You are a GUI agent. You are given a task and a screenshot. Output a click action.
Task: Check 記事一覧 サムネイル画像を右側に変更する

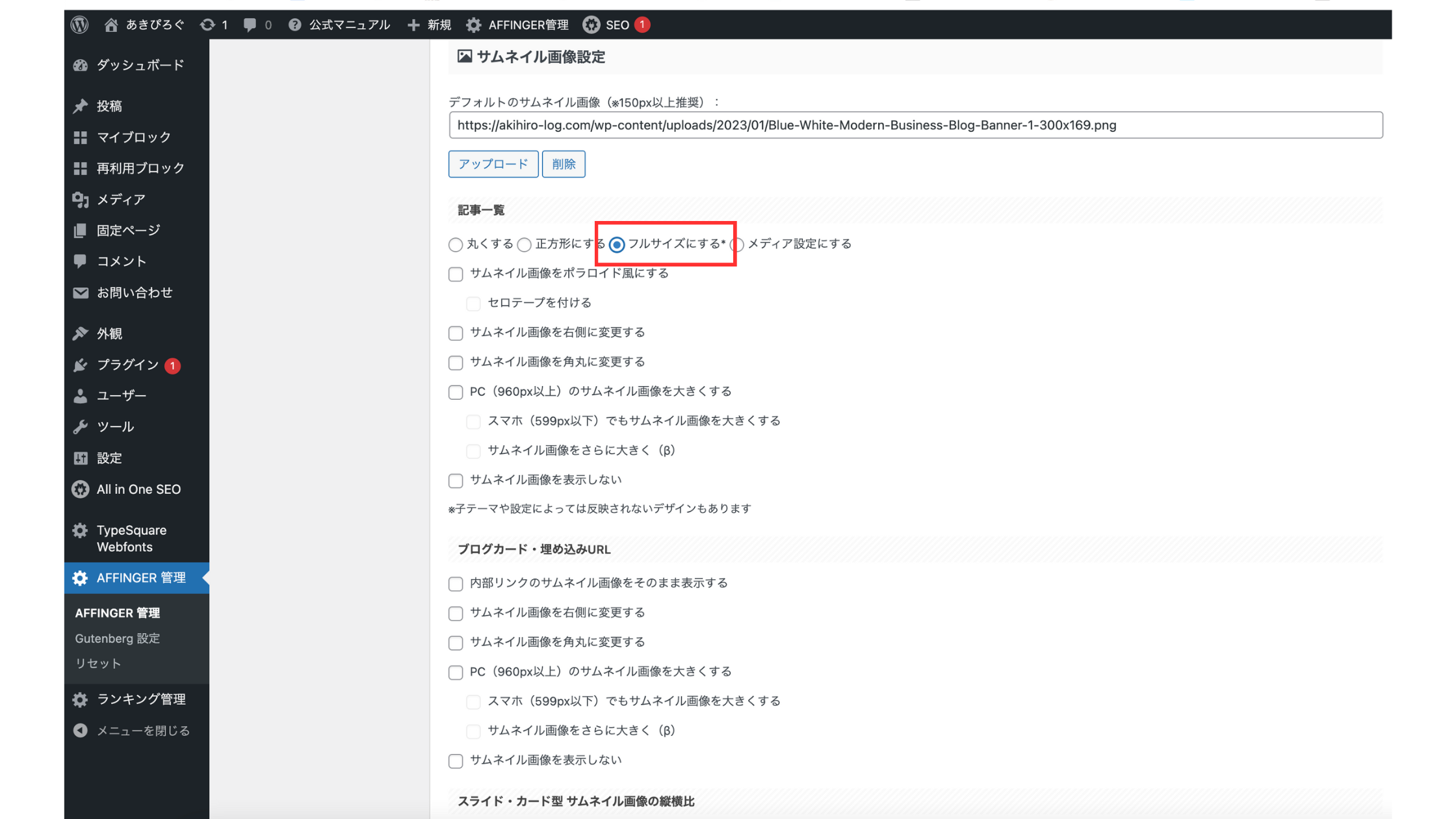click(456, 333)
